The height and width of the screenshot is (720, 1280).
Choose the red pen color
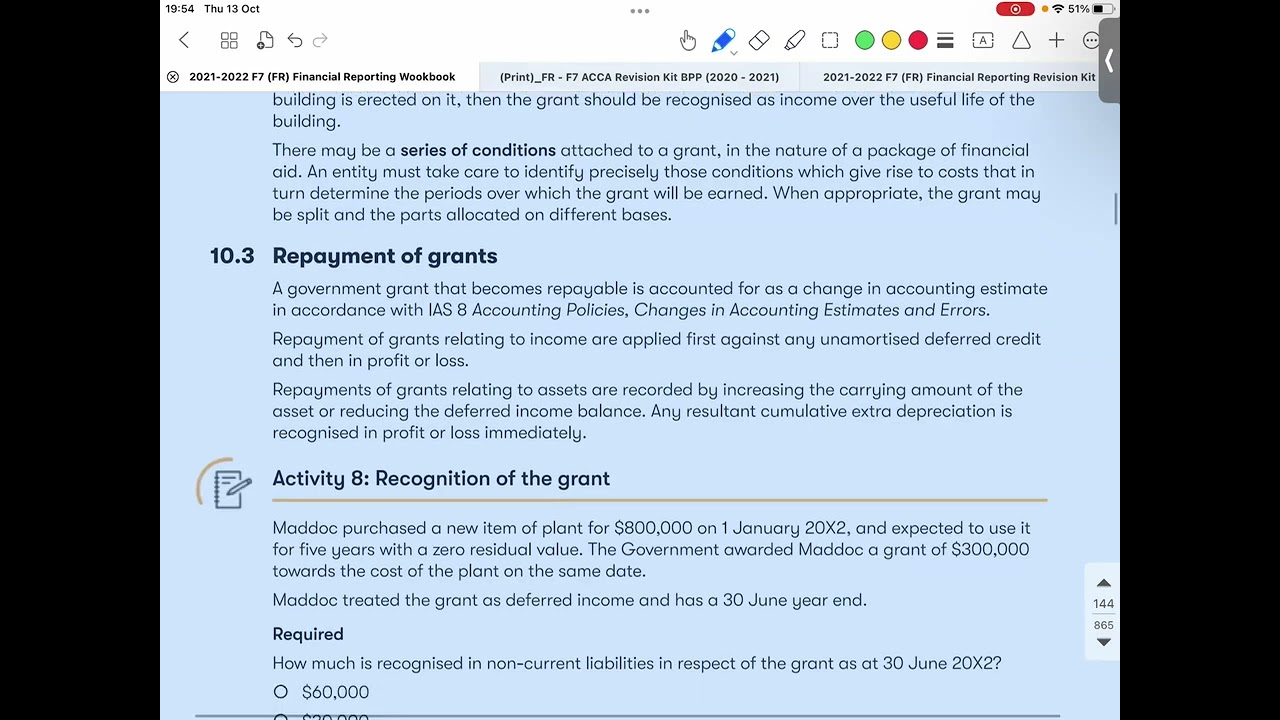918,40
